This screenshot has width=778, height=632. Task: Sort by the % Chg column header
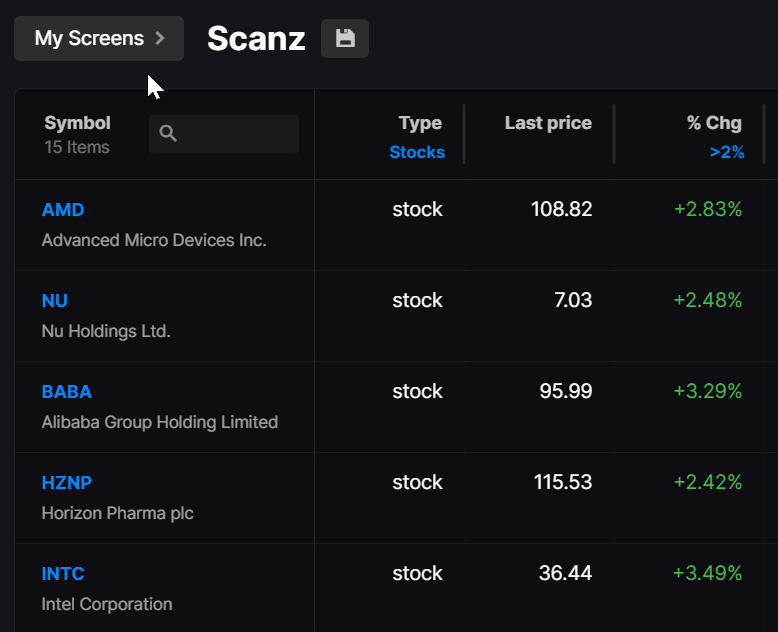click(x=714, y=123)
